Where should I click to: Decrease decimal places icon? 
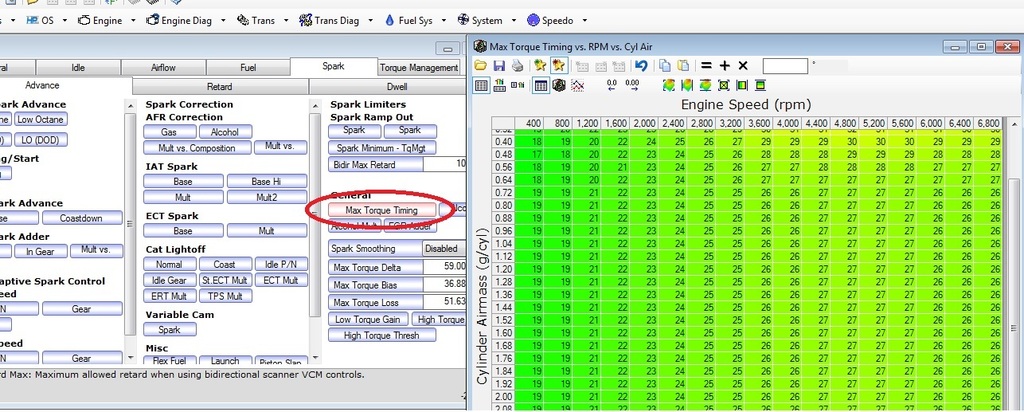[611, 85]
